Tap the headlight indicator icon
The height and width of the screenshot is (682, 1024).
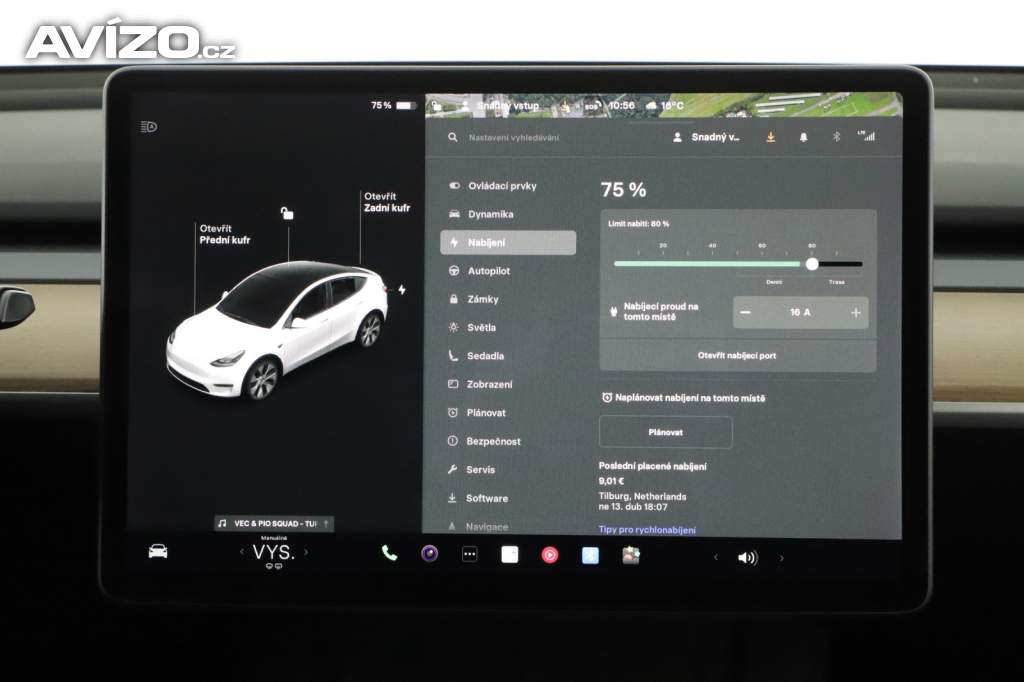(149, 127)
